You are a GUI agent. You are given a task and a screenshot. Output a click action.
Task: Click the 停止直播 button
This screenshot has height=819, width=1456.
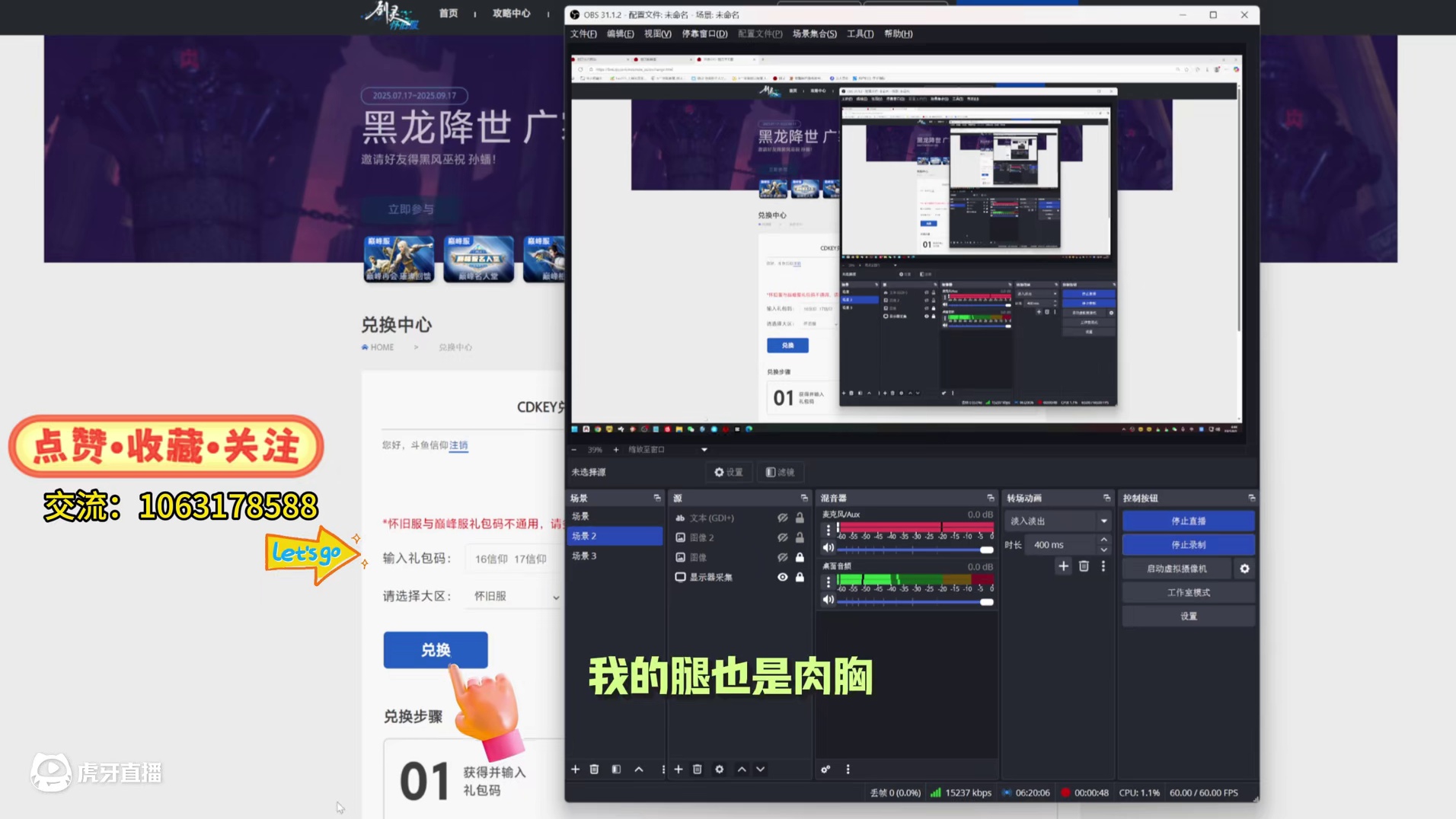point(1187,521)
